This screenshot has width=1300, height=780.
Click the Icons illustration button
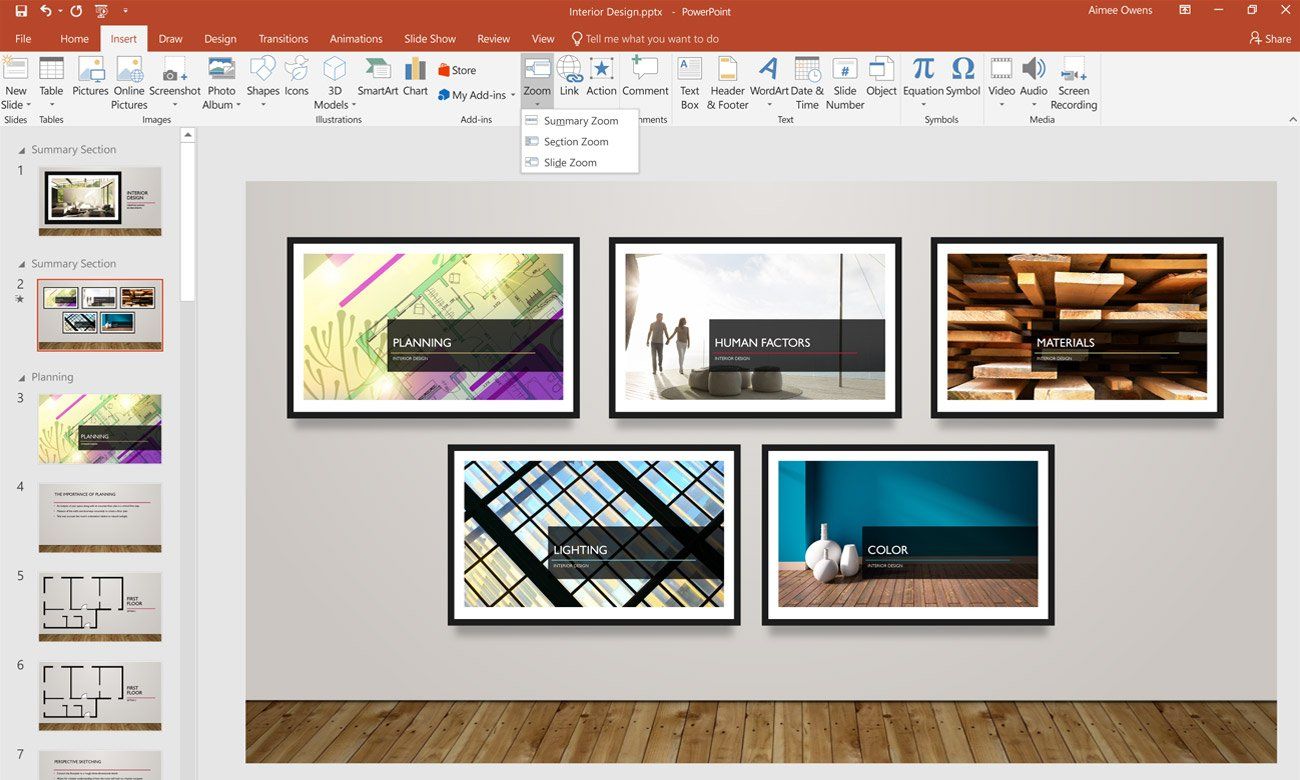[x=297, y=78]
